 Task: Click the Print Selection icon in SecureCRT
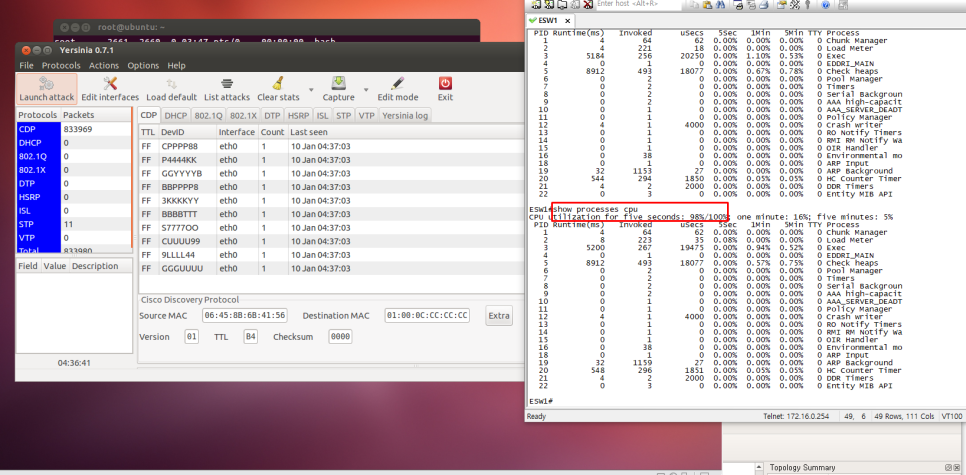point(751,4)
